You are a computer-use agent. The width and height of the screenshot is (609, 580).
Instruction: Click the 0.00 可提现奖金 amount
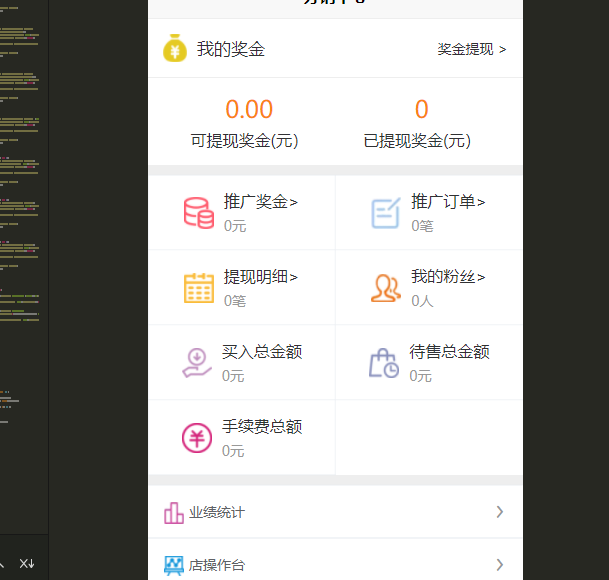click(249, 109)
